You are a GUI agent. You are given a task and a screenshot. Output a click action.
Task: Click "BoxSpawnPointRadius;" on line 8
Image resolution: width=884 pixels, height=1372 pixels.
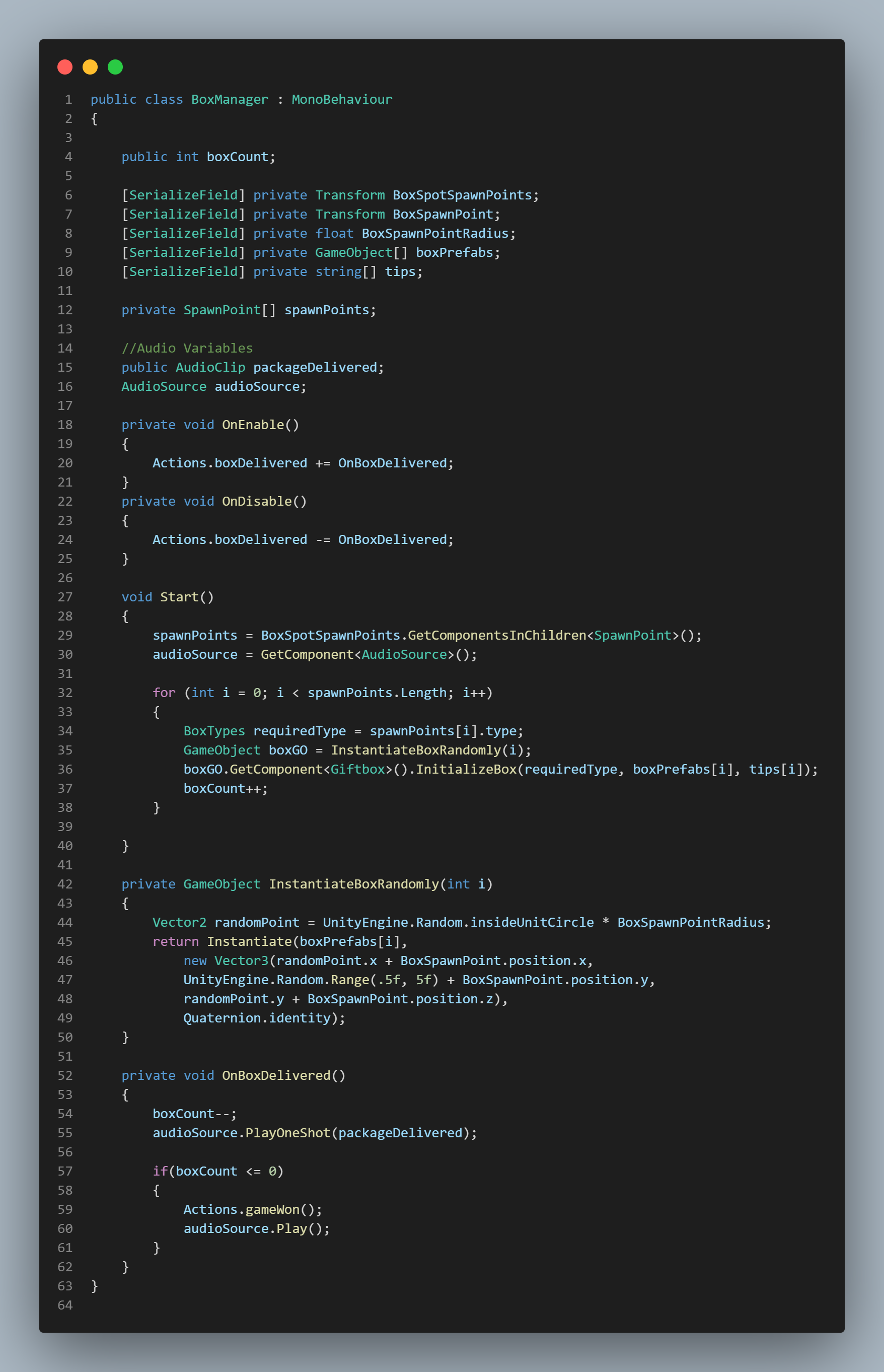pos(438,233)
